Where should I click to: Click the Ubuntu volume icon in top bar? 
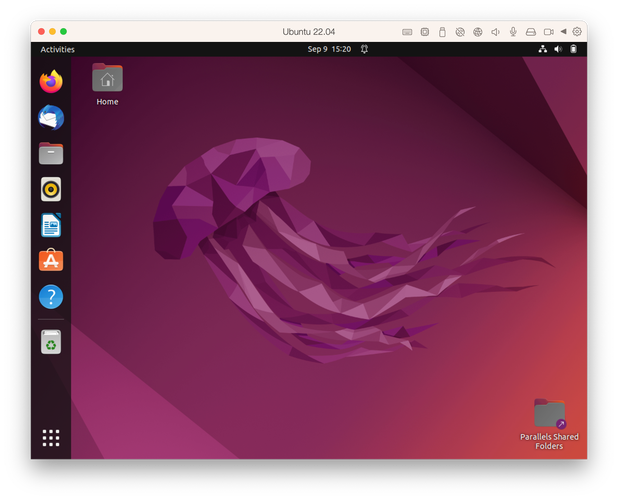[558, 49]
